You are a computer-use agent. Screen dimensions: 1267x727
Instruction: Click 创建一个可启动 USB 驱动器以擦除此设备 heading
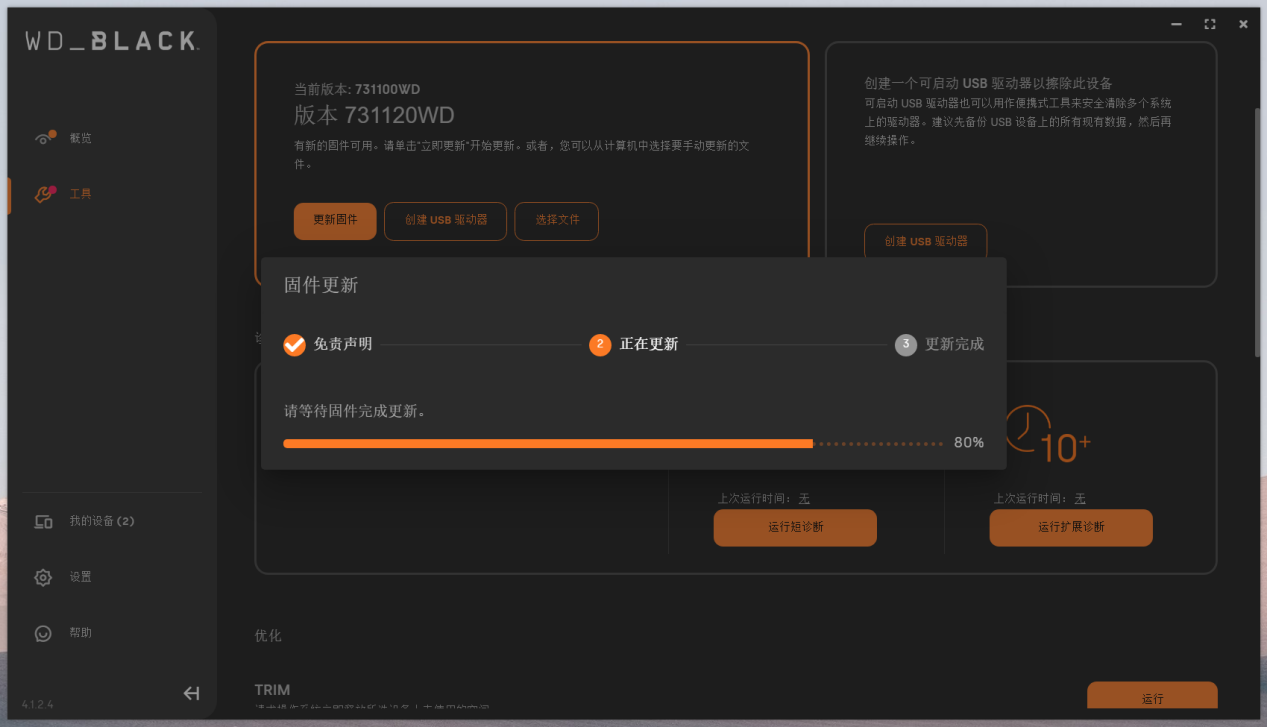[988, 83]
